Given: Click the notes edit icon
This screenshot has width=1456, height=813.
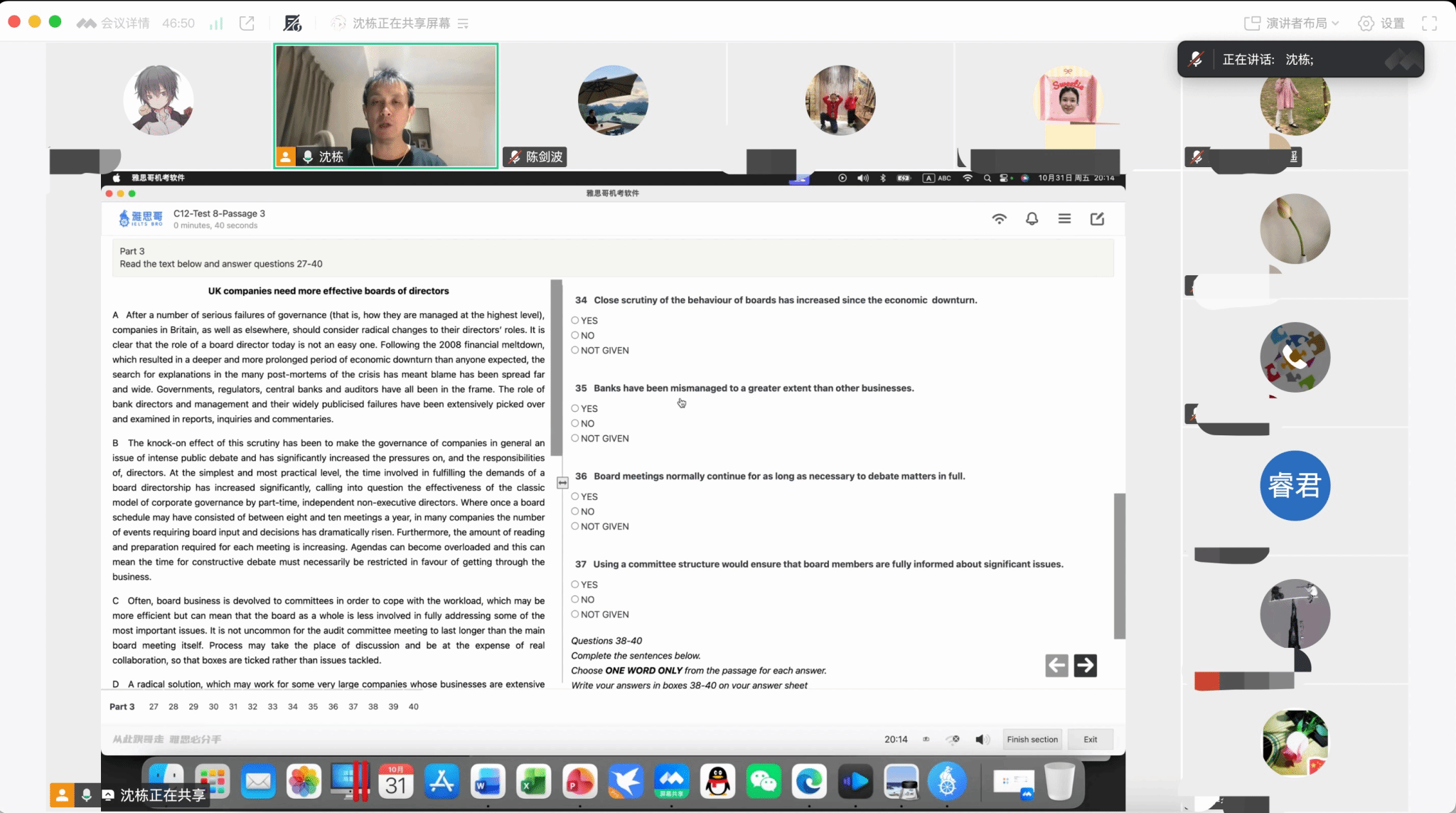Looking at the screenshot, I should coord(1097,219).
